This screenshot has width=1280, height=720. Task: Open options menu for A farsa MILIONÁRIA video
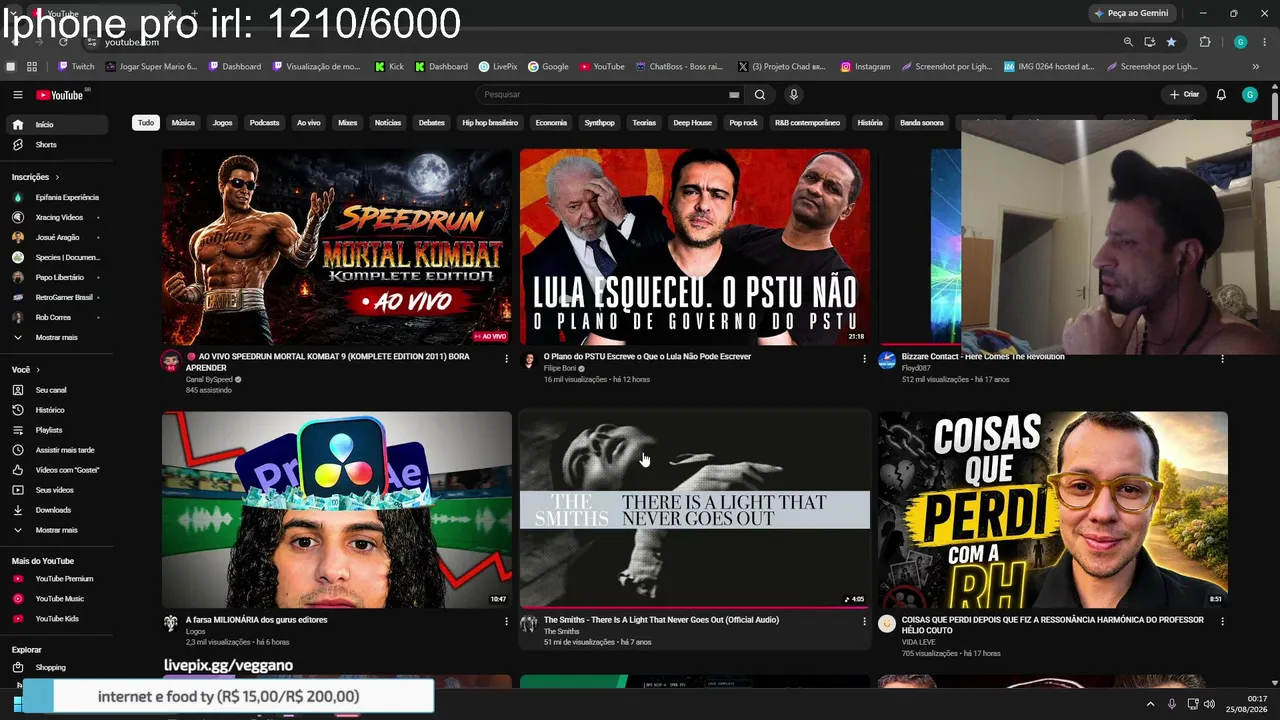click(506, 621)
